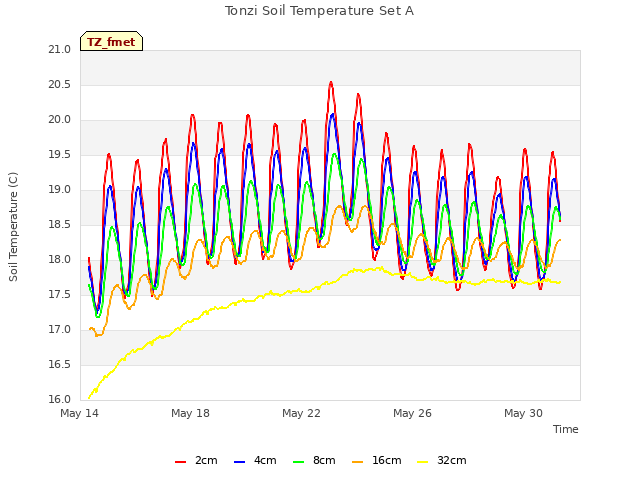Click the chart title Tonzi Soil Temperature Set A
Screen dimensions: 640x480
[x=319, y=11]
